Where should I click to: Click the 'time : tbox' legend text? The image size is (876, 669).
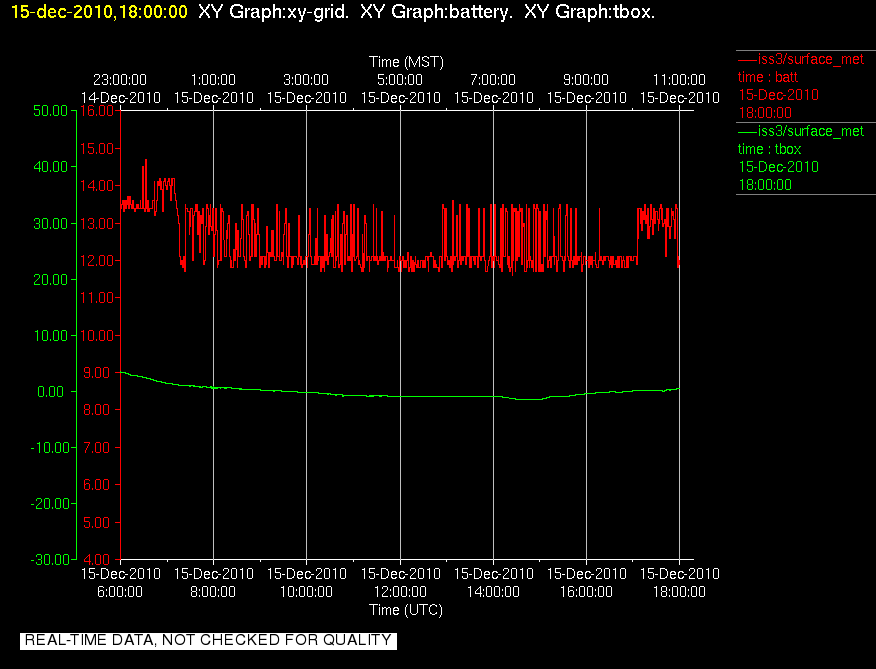click(x=769, y=149)
